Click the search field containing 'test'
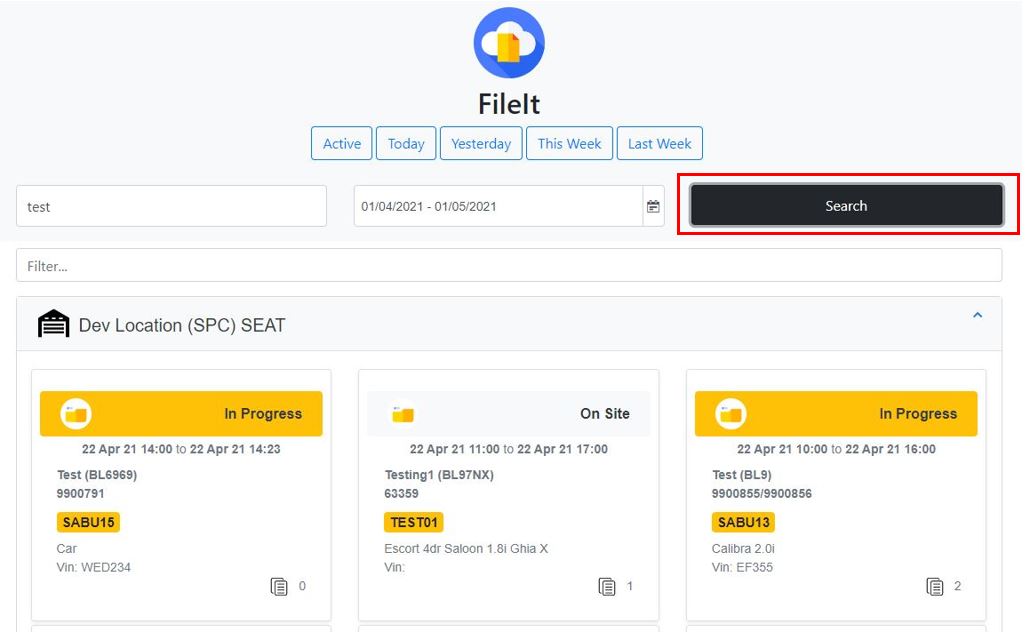 171,207
